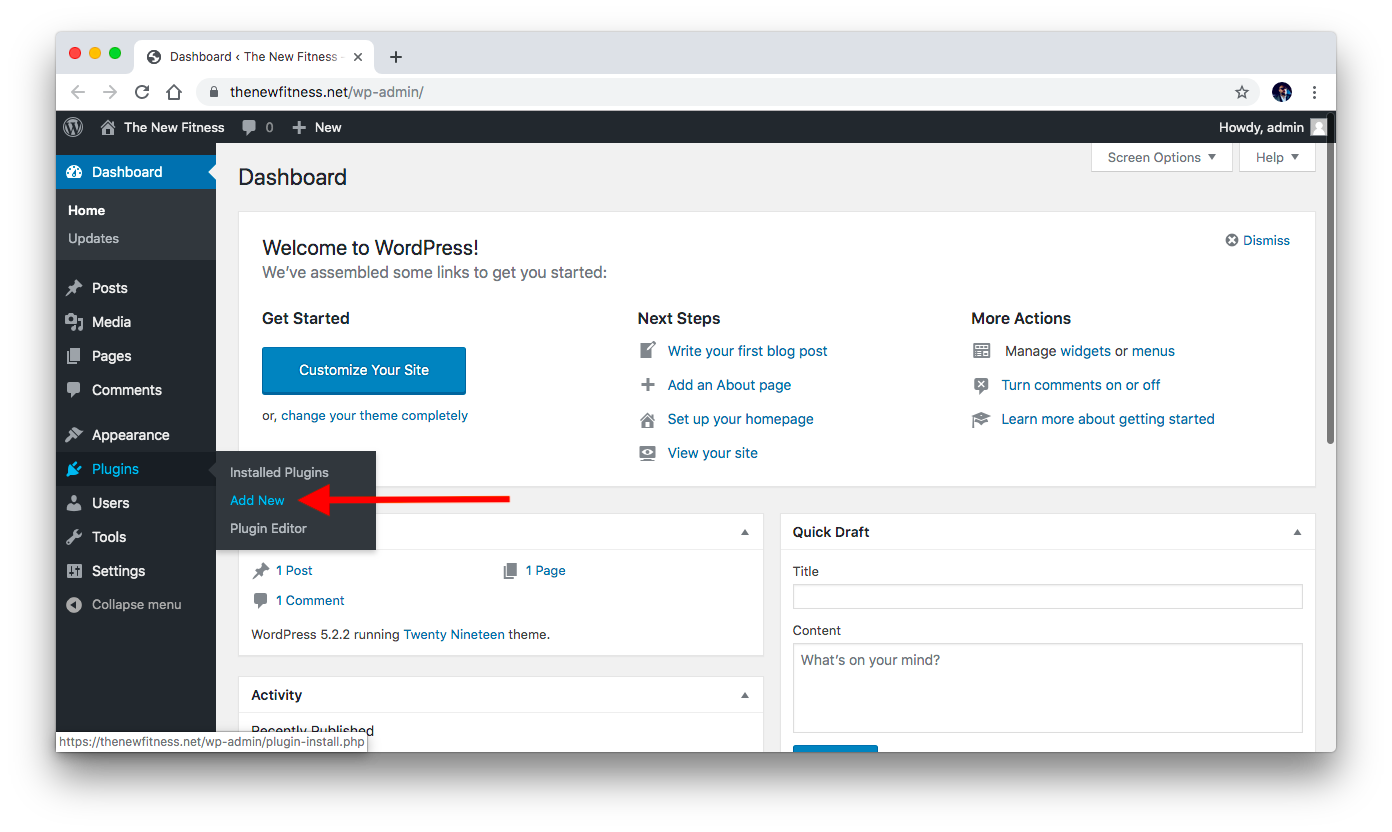The width and height of the screenshot is (1392, 832).
Task: Click the plus icon beside Add an About page
Action: (648, 385)
